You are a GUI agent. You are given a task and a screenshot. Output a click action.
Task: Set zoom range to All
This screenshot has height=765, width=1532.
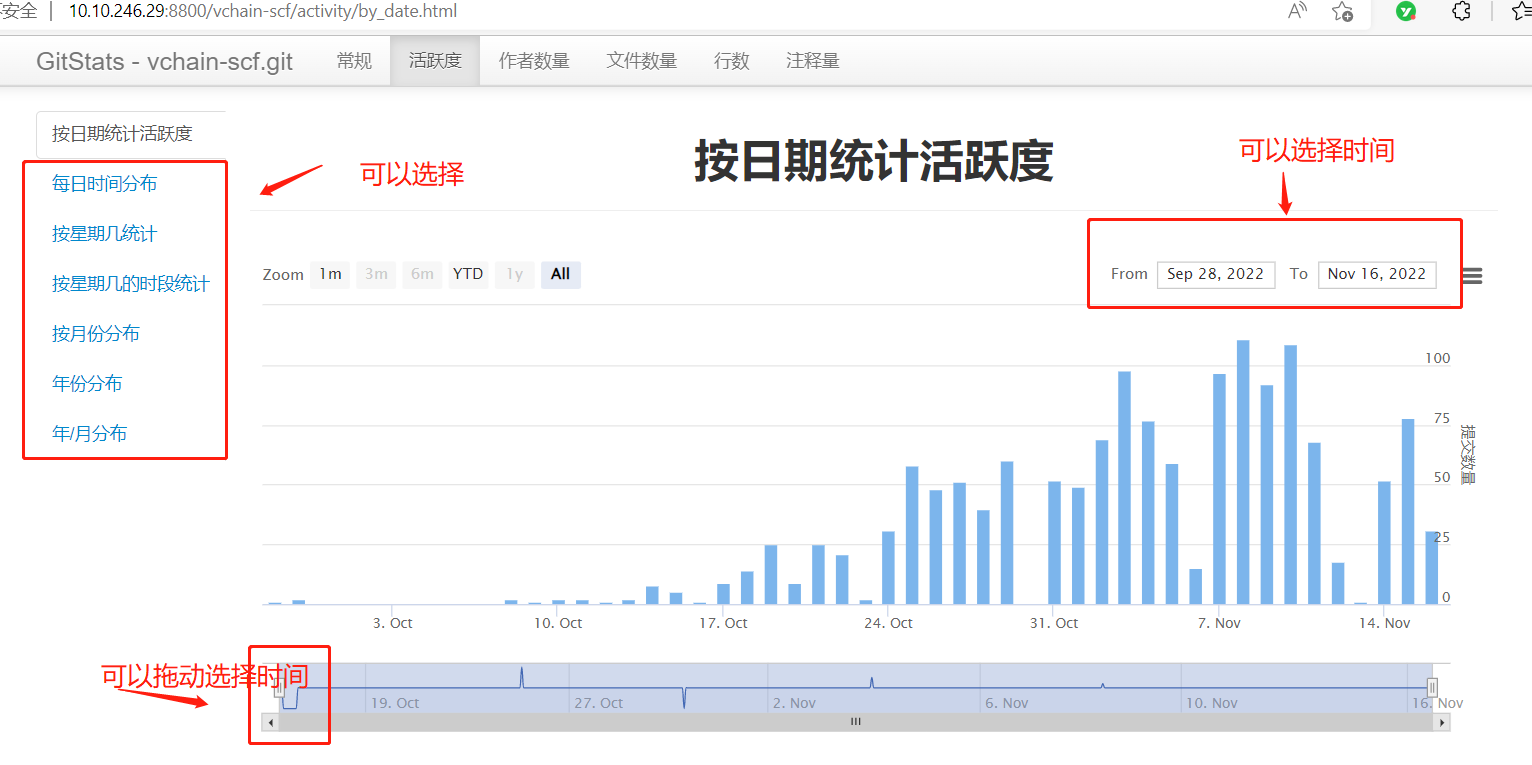point(560,274)
